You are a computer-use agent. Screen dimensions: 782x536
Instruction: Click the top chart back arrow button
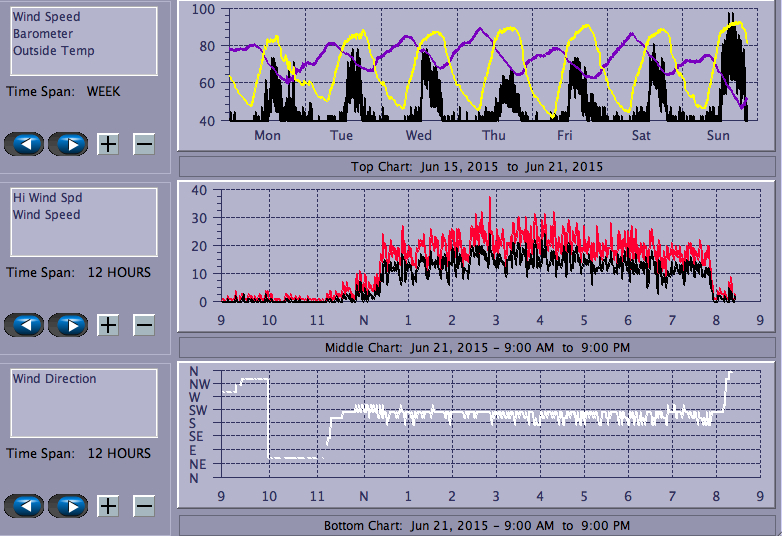point(26,144)
